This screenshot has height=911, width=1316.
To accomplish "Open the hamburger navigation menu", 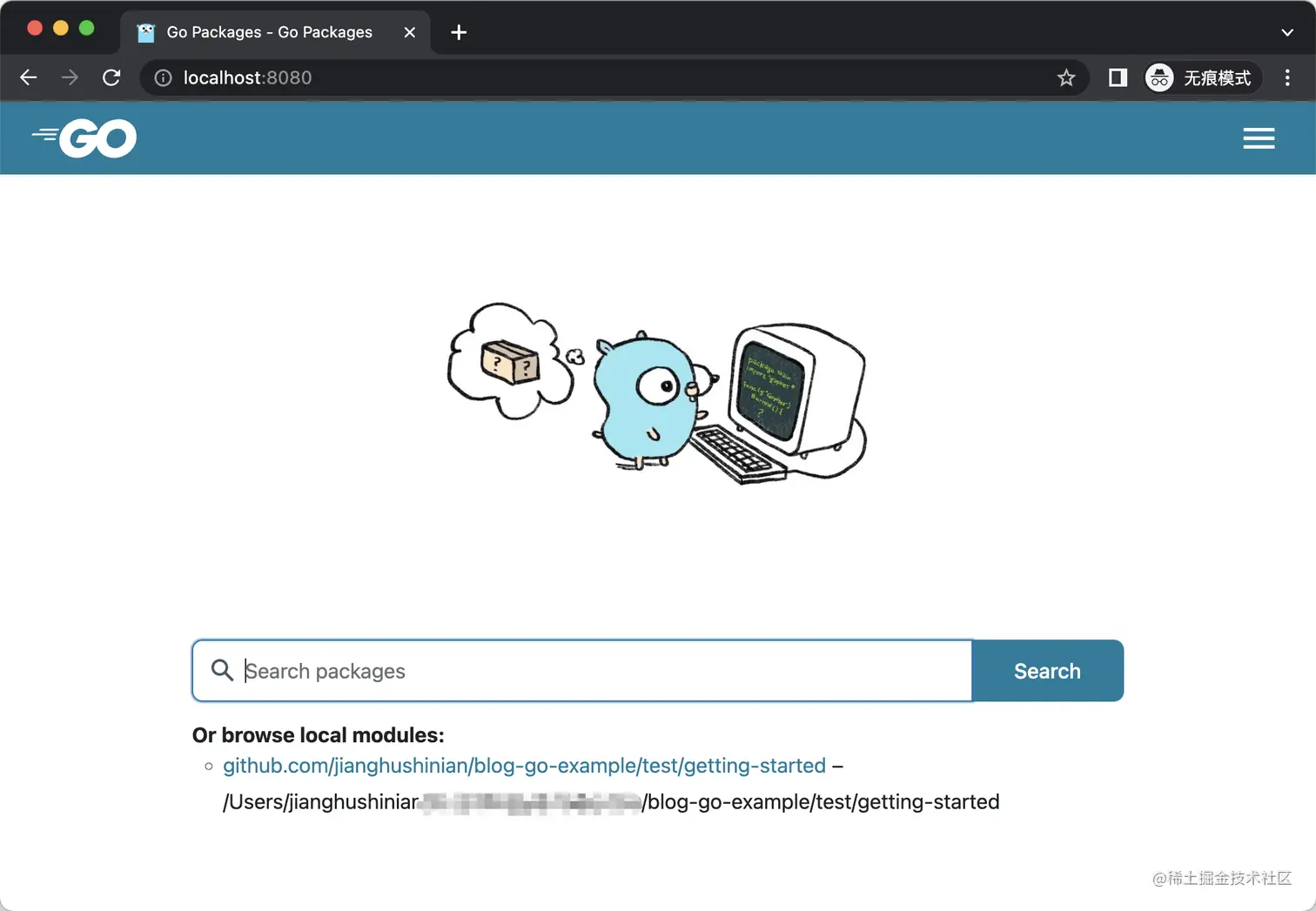I will (1259, 138).
